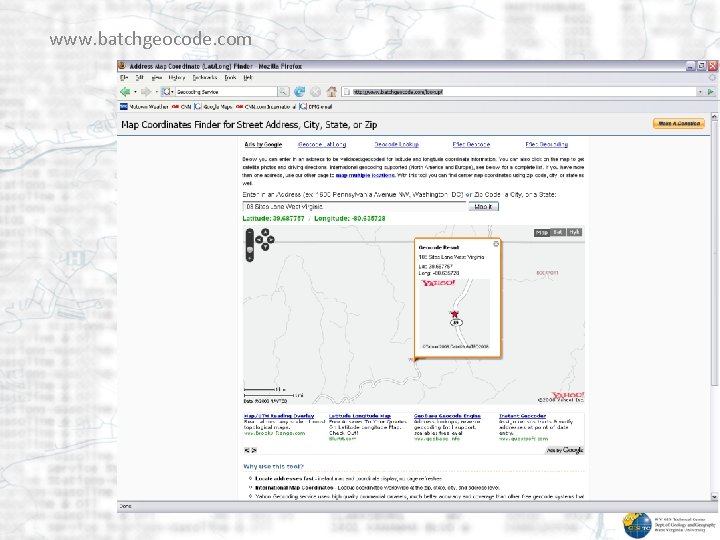
Task: Open the Google Maps bookmark
Action: pos(214,107)
